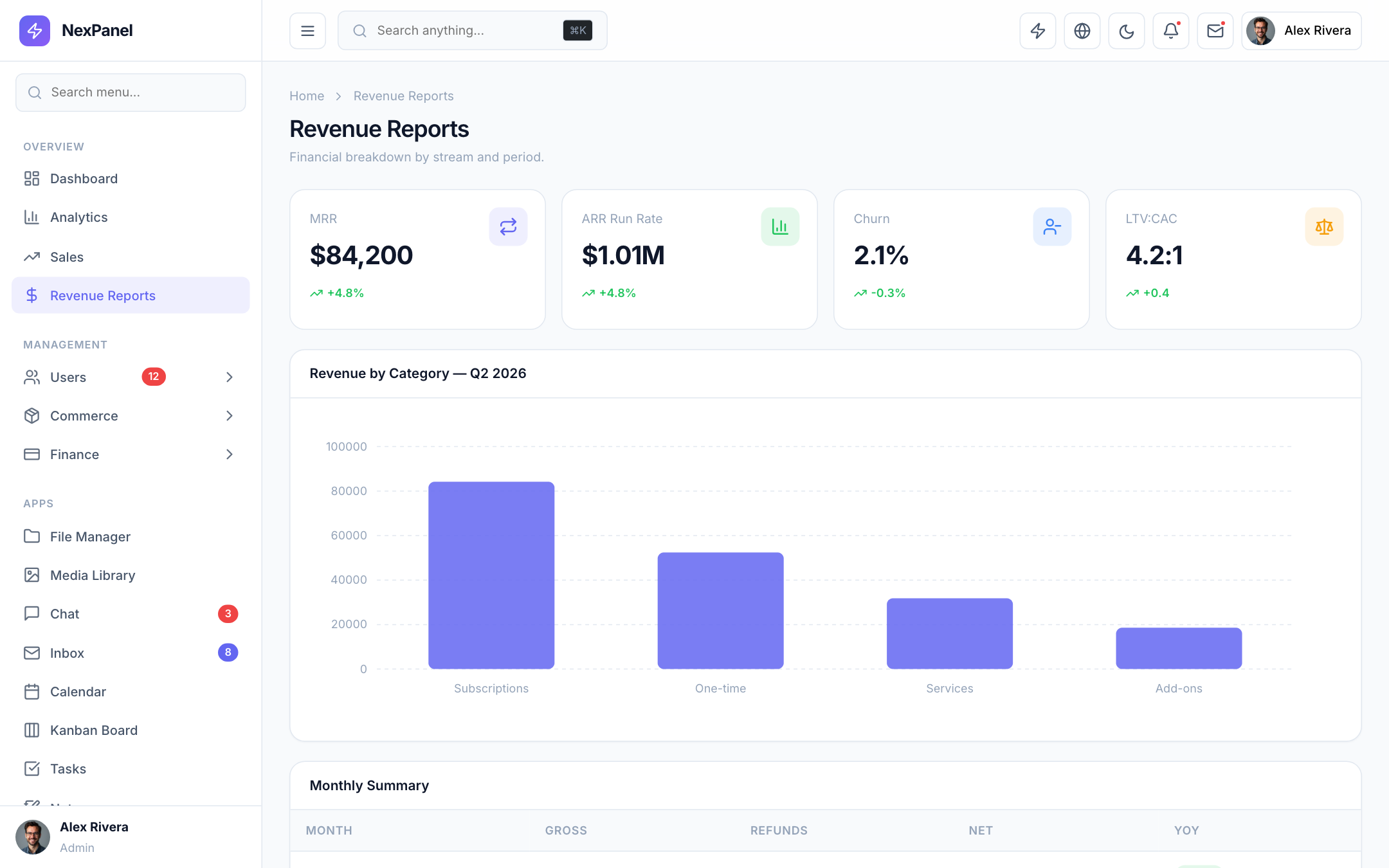Click the Media Library image icon
The height and width of the screenshot is (868, 1389).
coord(32,575)
